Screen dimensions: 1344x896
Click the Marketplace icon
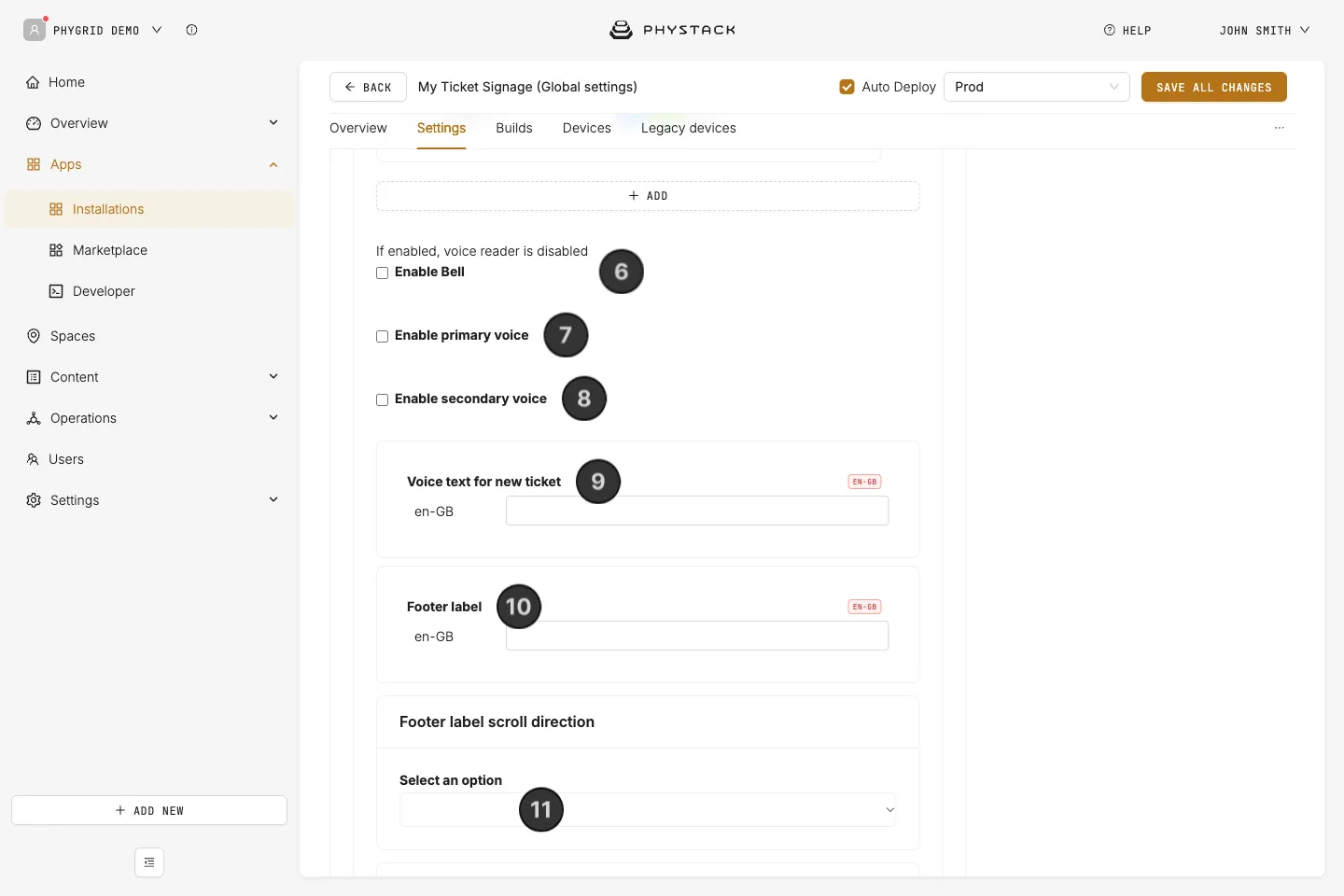point(56,250)
